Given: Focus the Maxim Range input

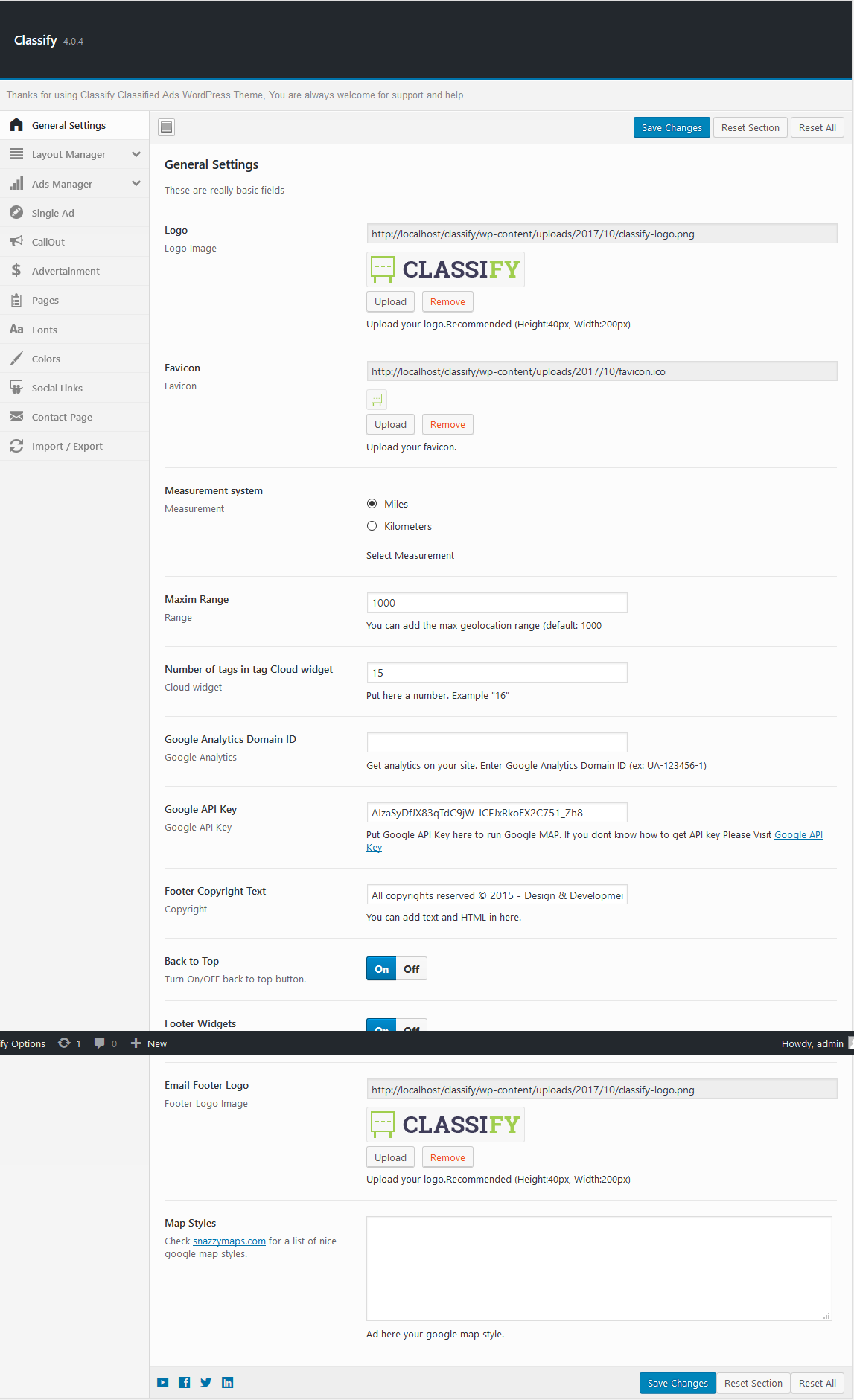Looking at the screenshot, I should [x=497, y=603].
